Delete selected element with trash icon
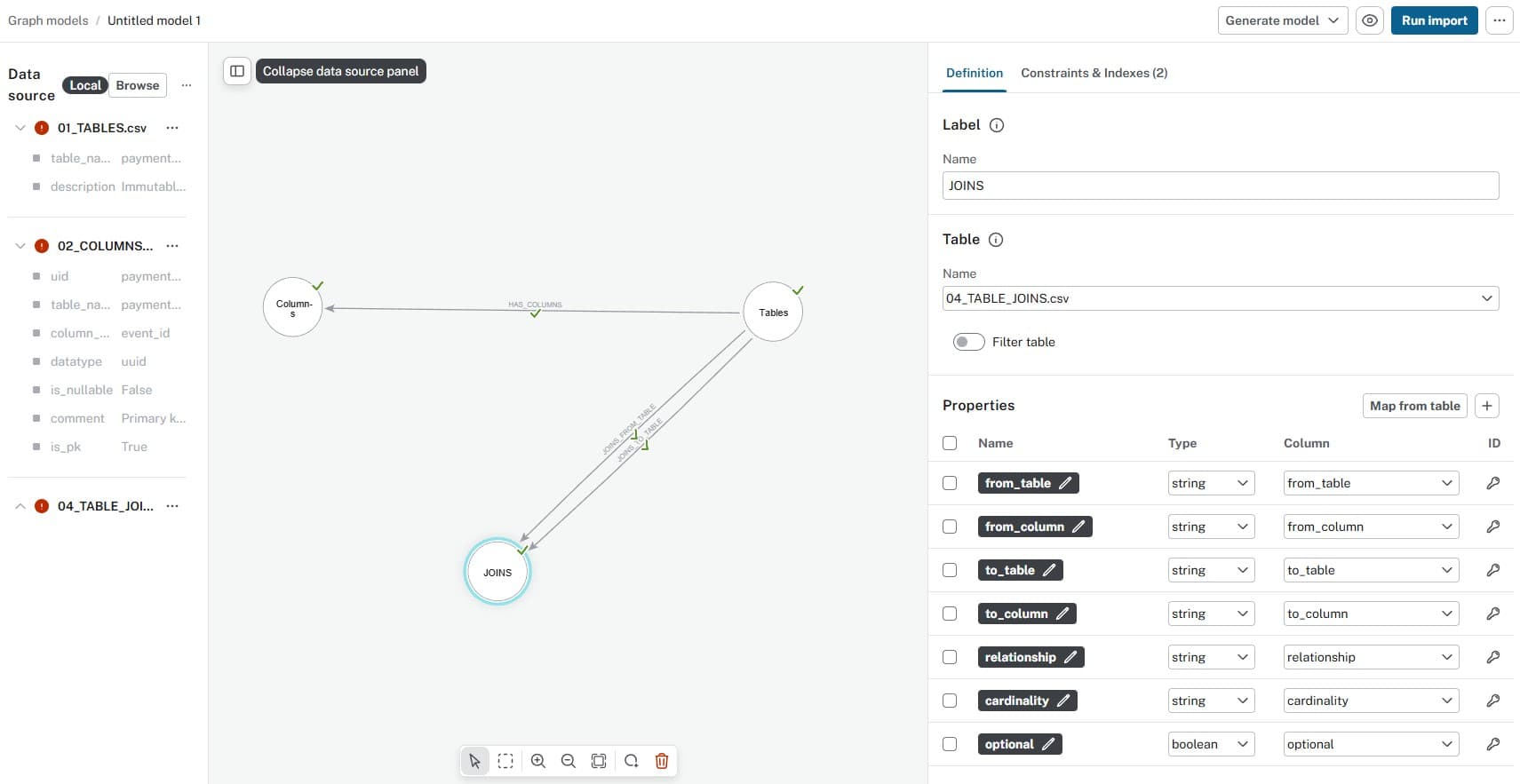Screen dimensions: 1520x784 click(662, 761)
